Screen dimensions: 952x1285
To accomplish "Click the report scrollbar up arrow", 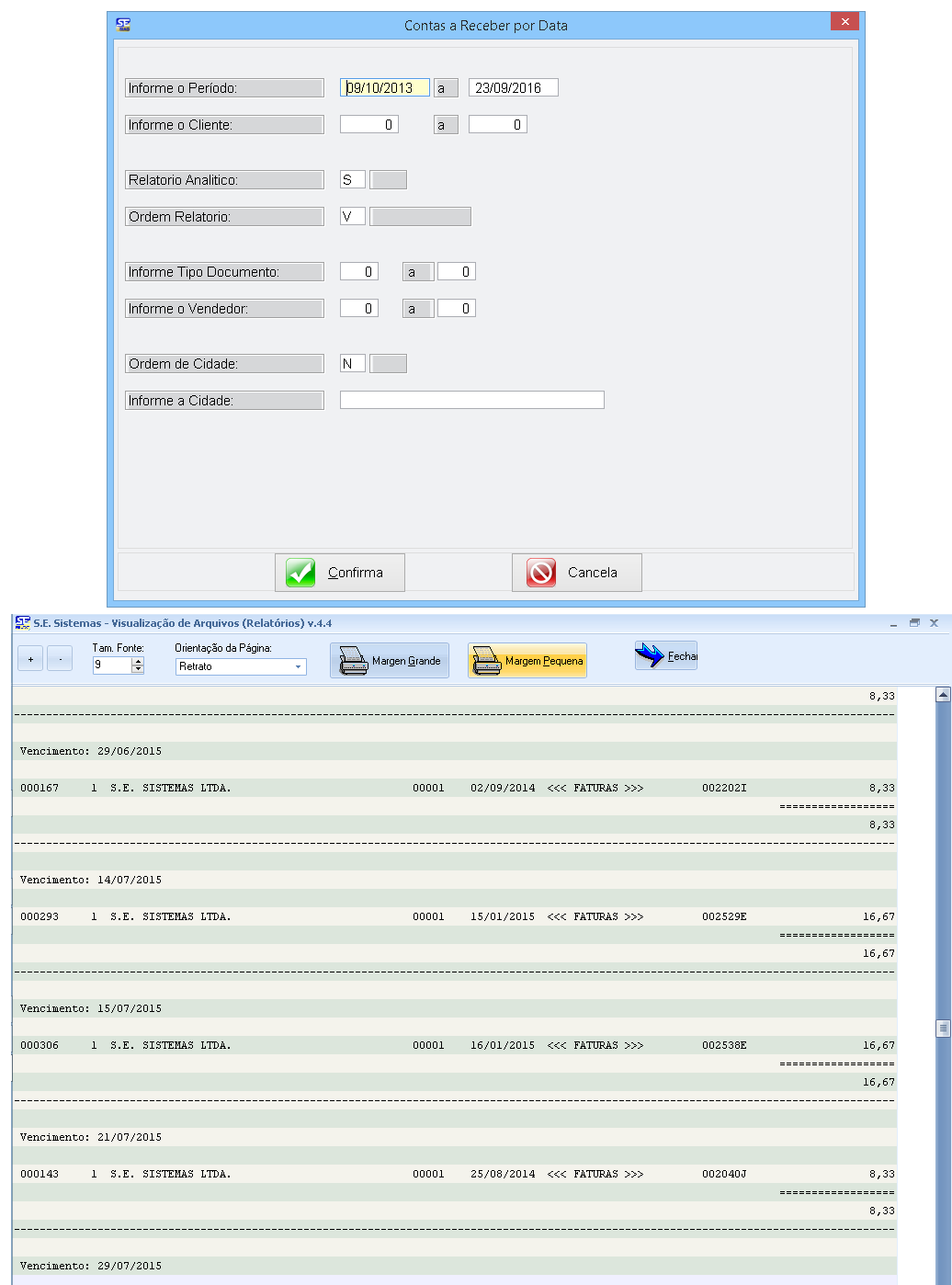I will tap(943, 695).
